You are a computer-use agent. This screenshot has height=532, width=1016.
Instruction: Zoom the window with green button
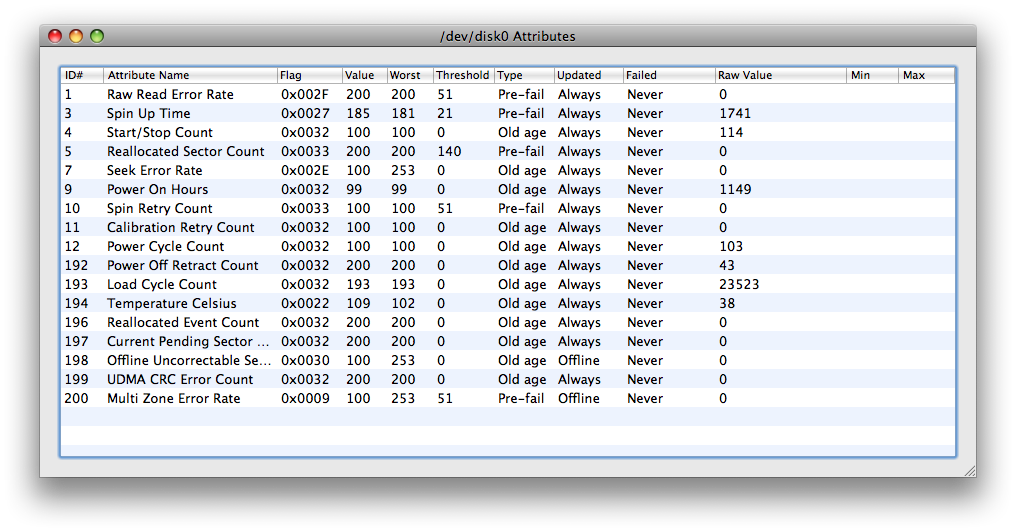coord(97,36)
